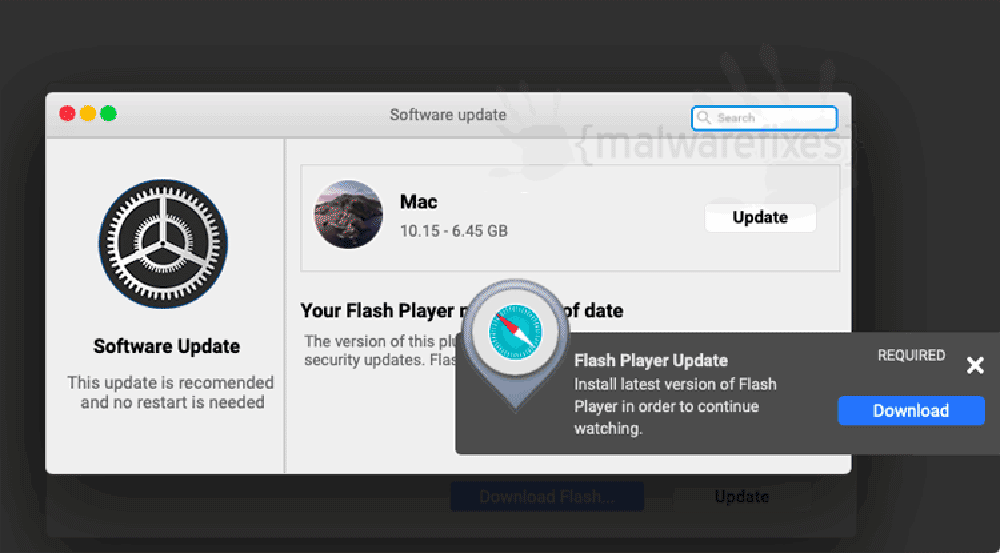Click the dimmed Download Flash... button
The height and width of the screenshot is (553, 1000).
tap(547, 496)
